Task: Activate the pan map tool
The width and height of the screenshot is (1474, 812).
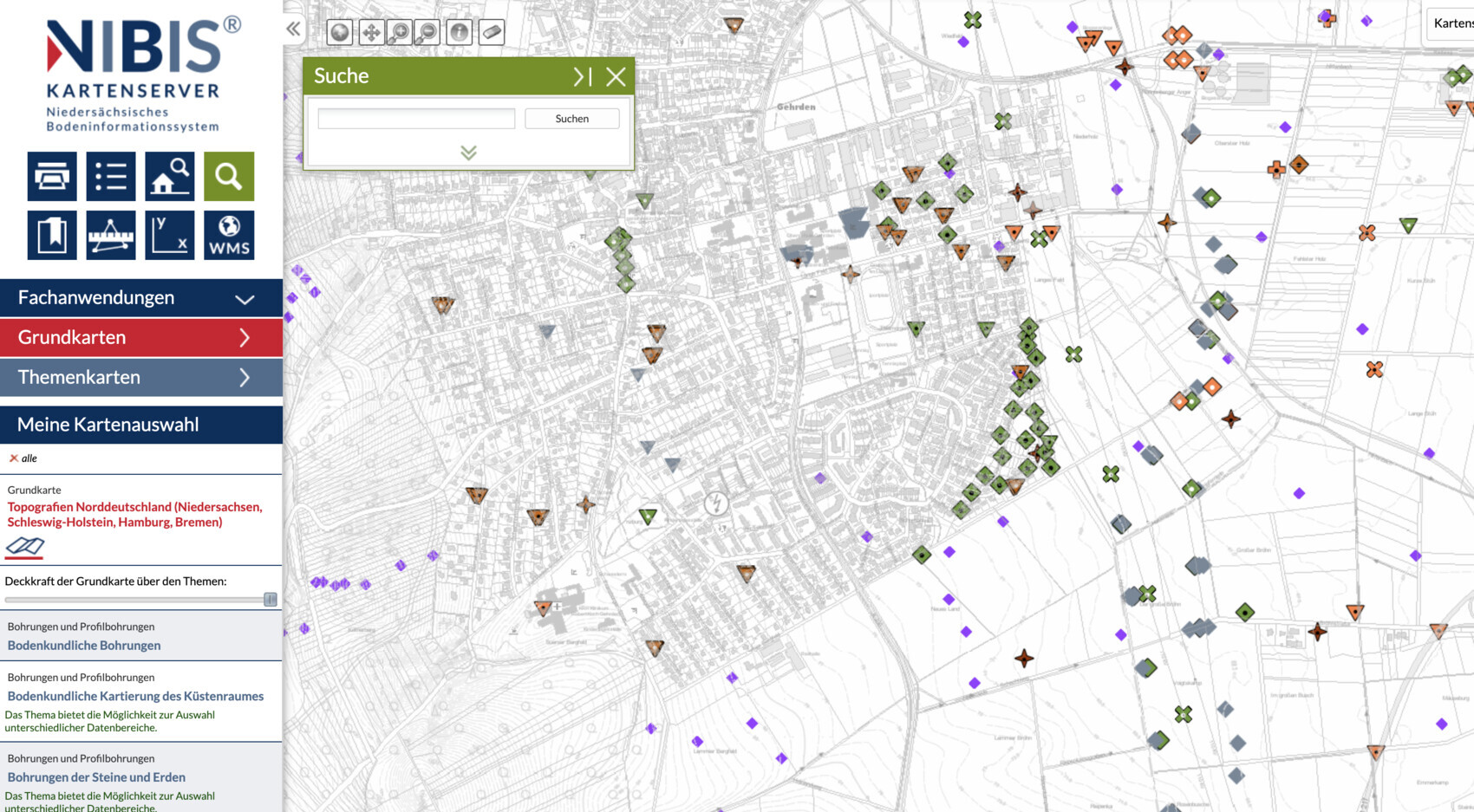Action: pos(370,33)
